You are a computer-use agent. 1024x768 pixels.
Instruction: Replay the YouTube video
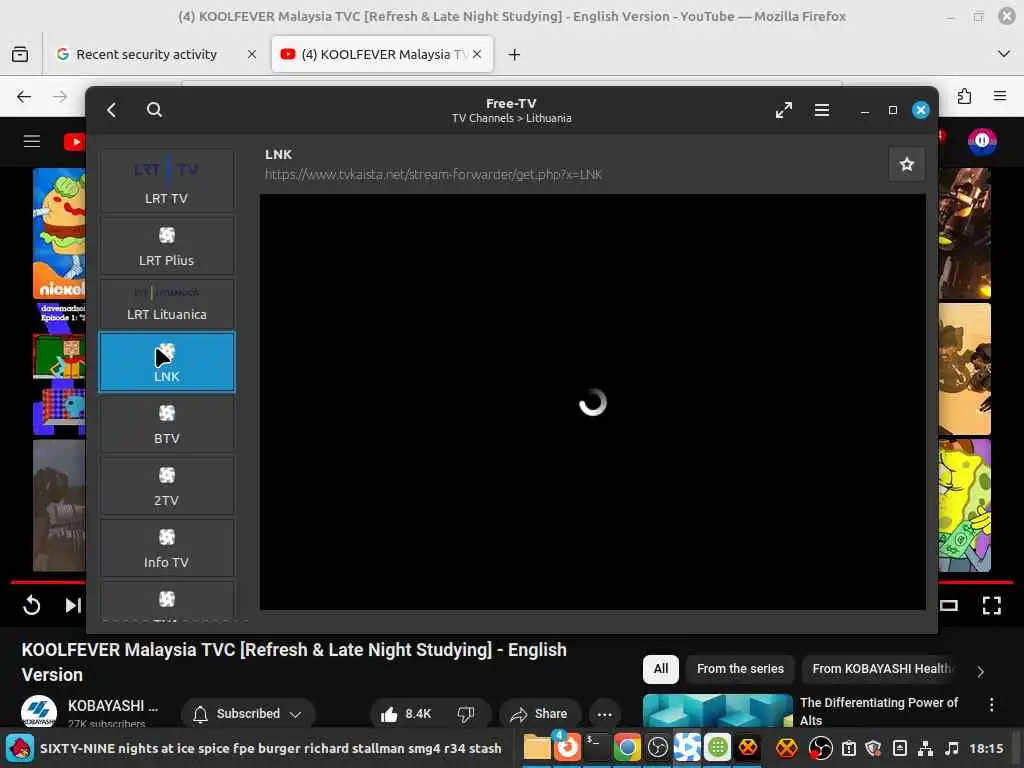(x=31, y=605)
